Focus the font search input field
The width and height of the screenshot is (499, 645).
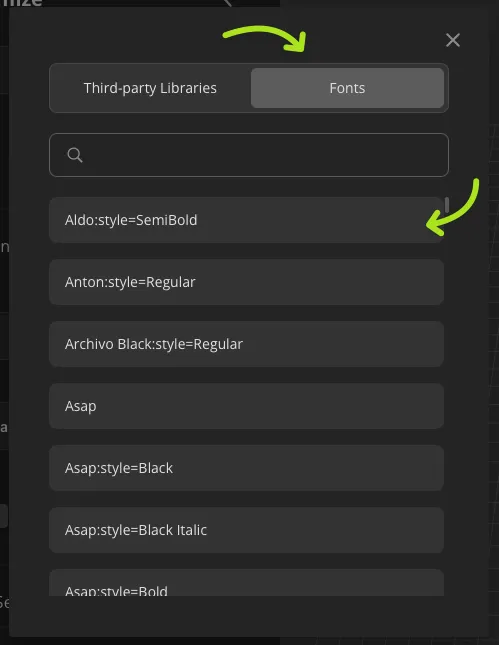point(248,155)
